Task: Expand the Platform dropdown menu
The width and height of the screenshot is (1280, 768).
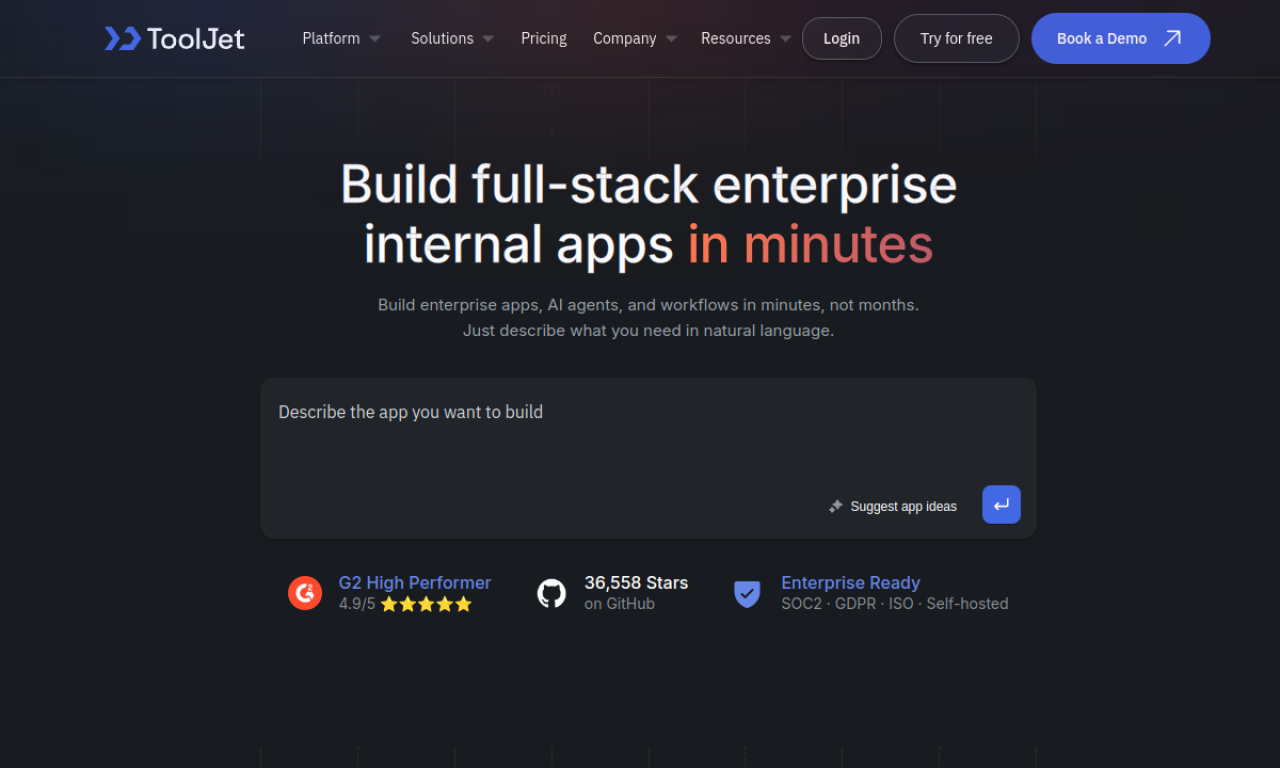Action: [341, 39]
